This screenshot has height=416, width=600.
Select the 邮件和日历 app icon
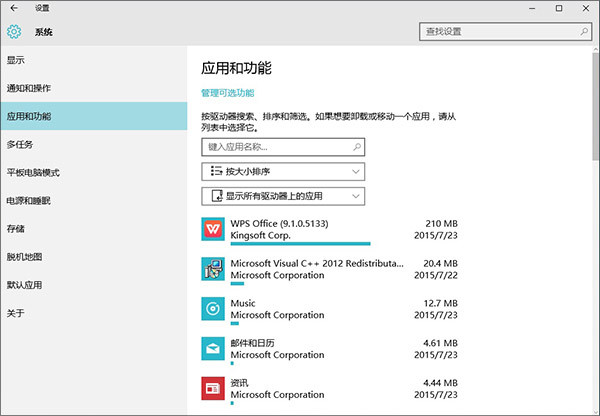pyautogui.click(x=213, y=348)
